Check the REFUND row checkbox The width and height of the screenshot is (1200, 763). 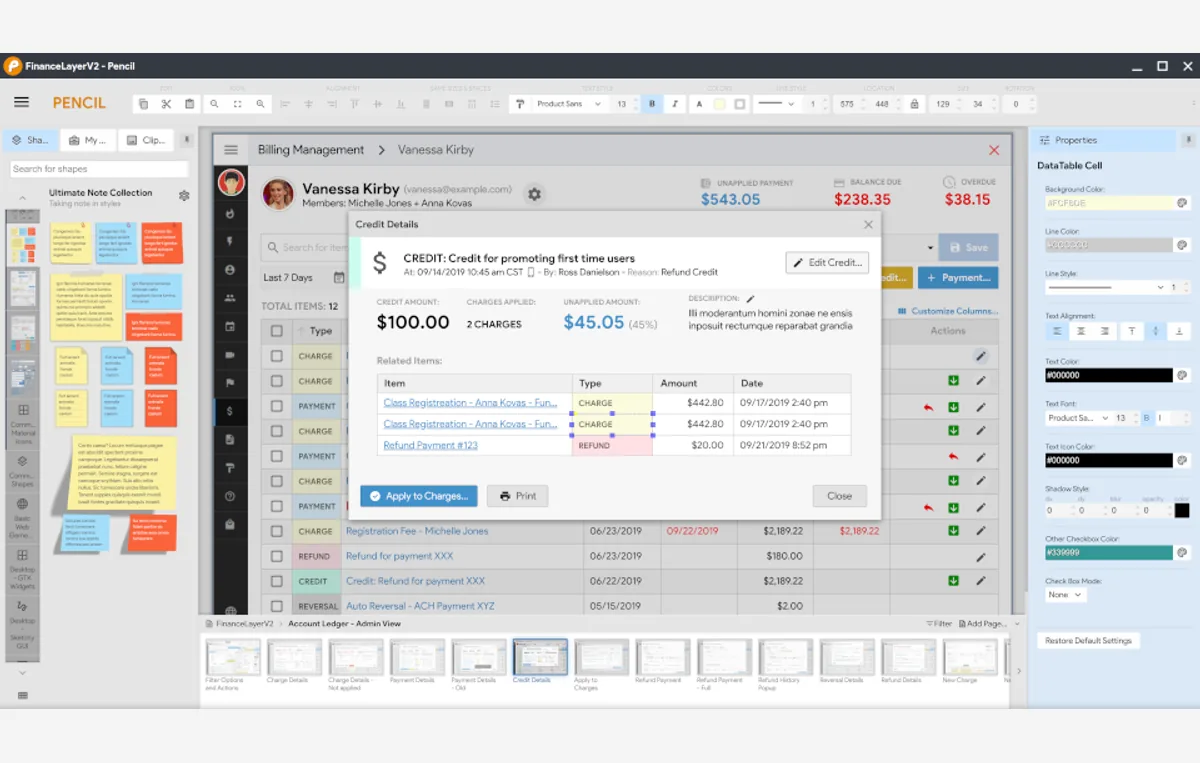[x=276, y=556]
